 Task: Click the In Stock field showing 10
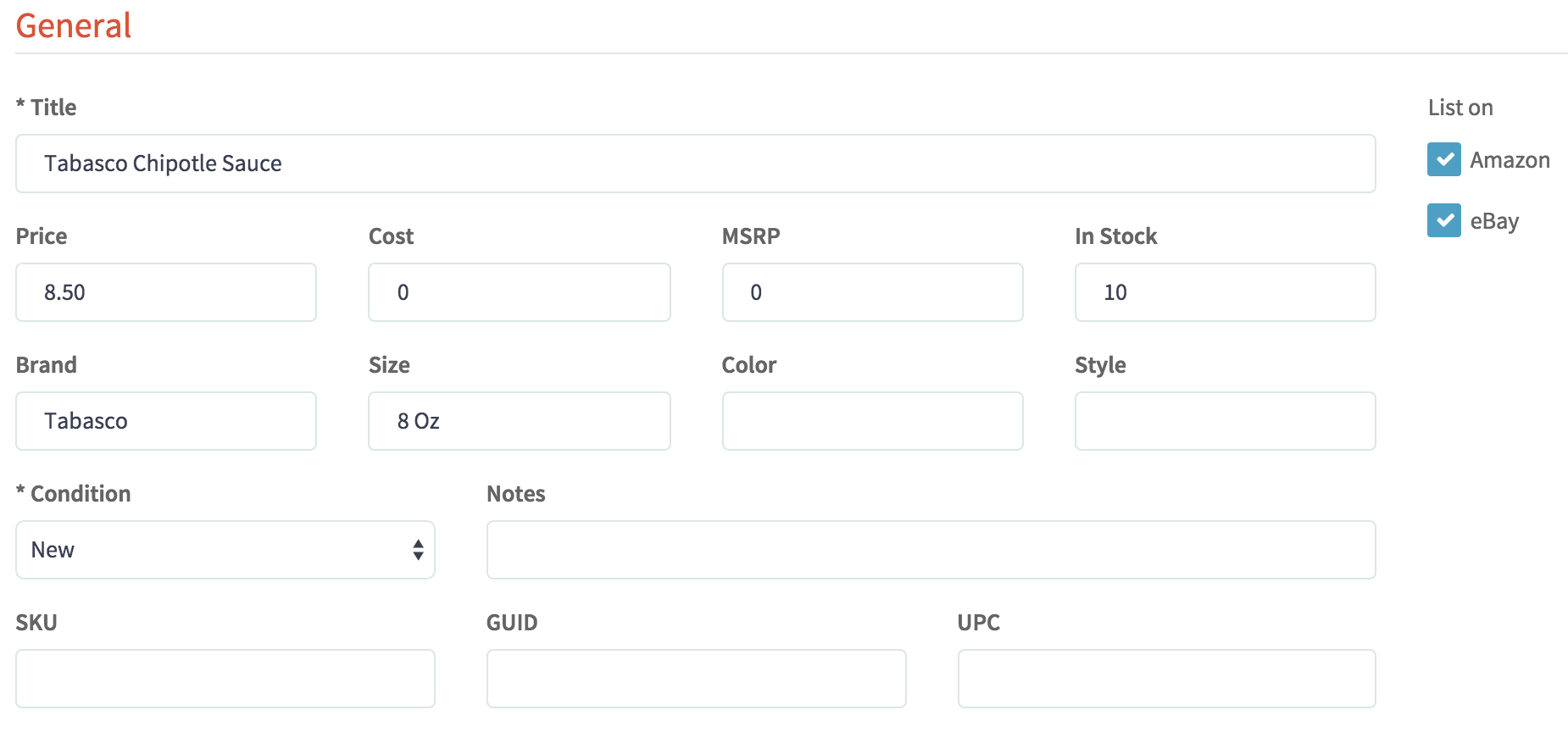pyautogui.click(x=1225, y=292)
